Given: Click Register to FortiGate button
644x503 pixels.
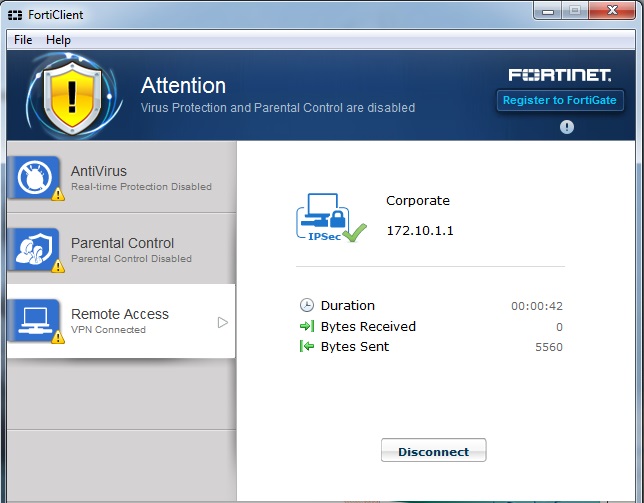Looking at the screenshot, I should 559,100.
